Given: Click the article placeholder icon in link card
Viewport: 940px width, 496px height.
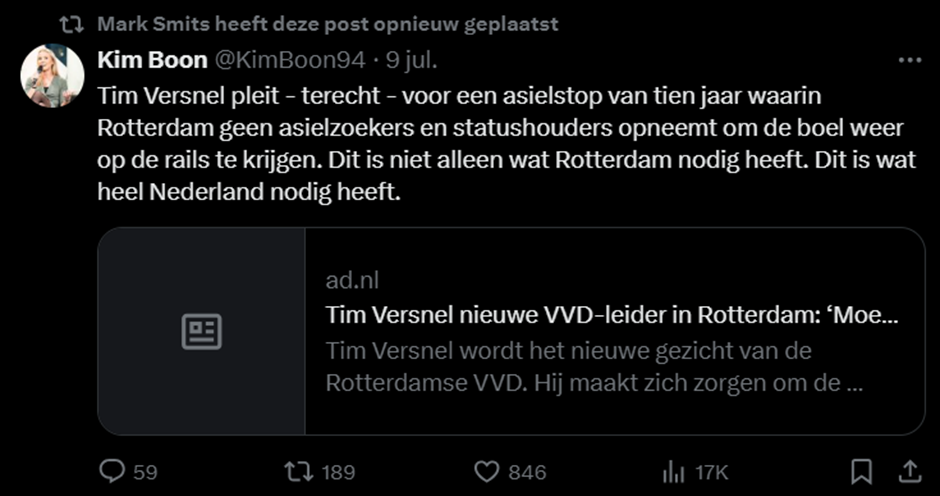Looking at the screenshot, I should pos(201,331).
